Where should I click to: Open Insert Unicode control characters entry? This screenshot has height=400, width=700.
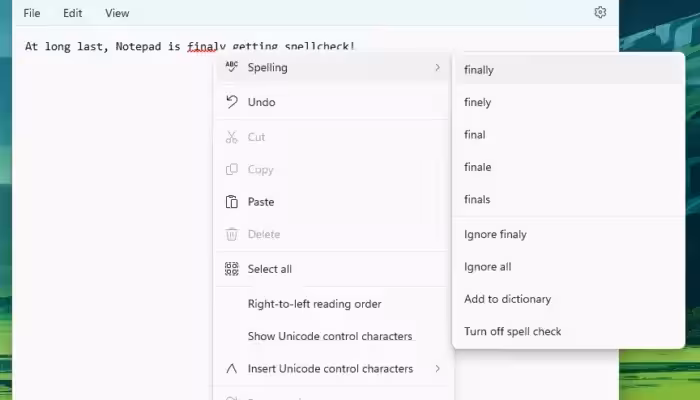pyautogui.click(x=332, y=368)
